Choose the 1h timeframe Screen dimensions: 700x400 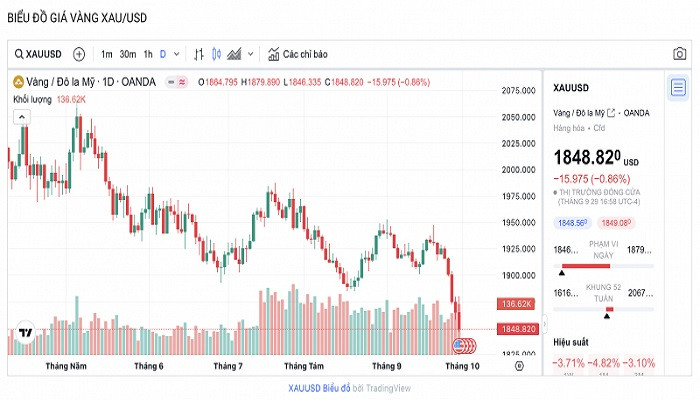click(148, 54)
